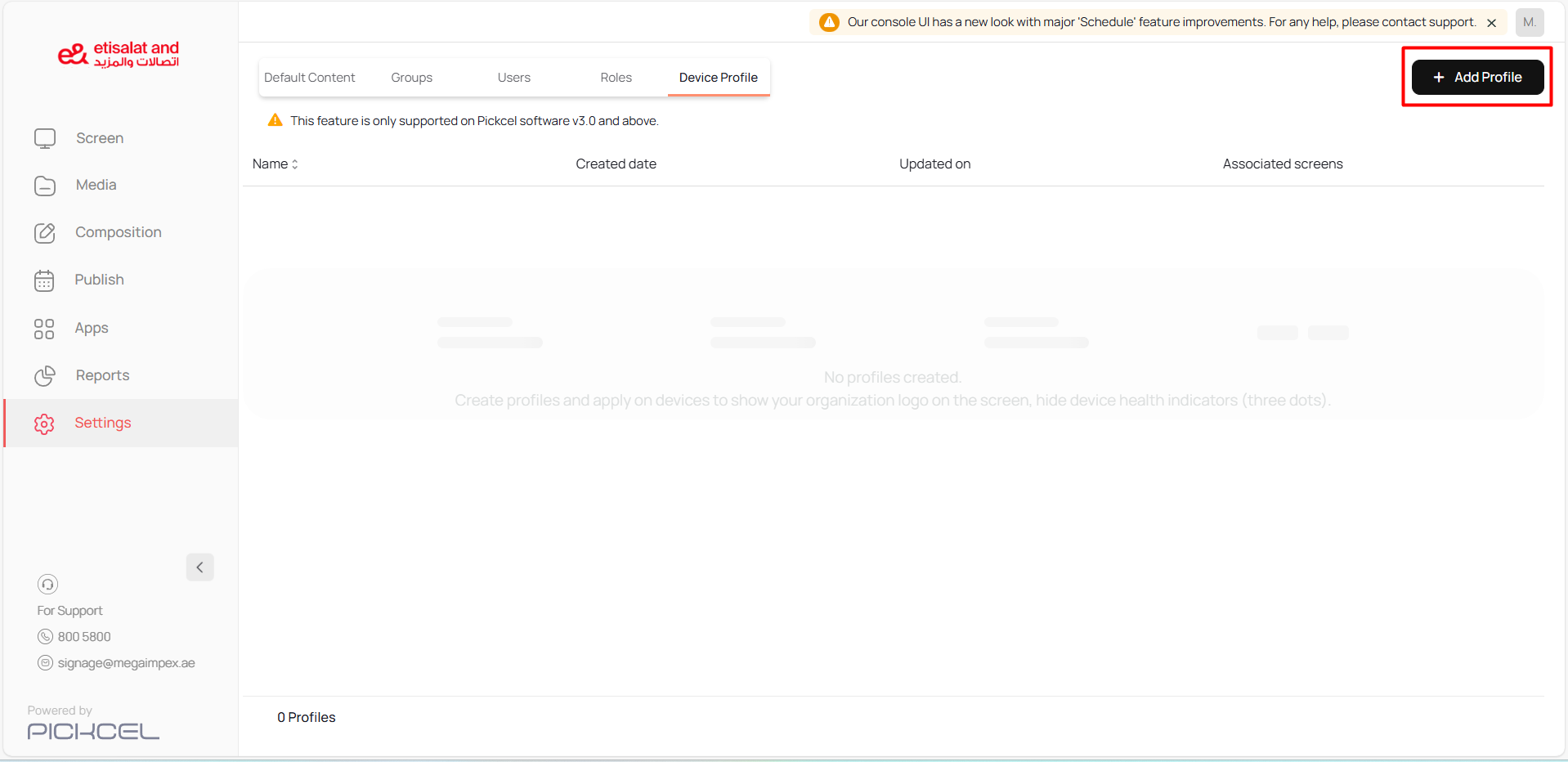Viewport: 1568px width, 762px height.
Task: Click the support headset icon
Action: pos(47,584)
